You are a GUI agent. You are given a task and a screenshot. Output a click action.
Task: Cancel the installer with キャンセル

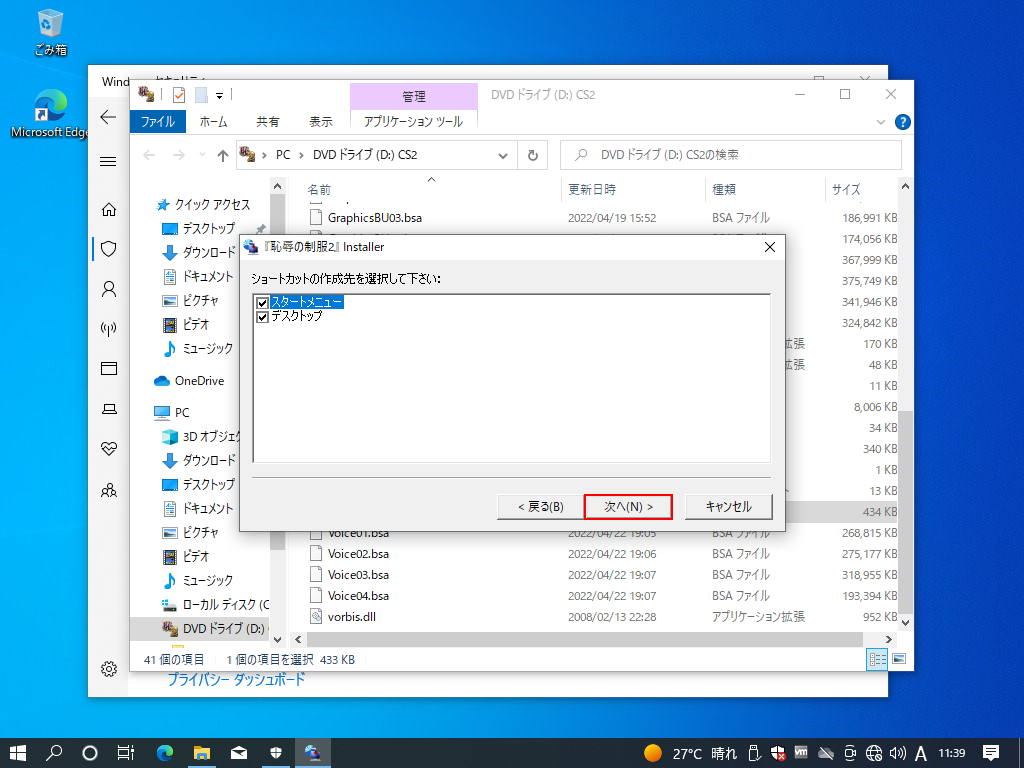[x=729, y=507]
